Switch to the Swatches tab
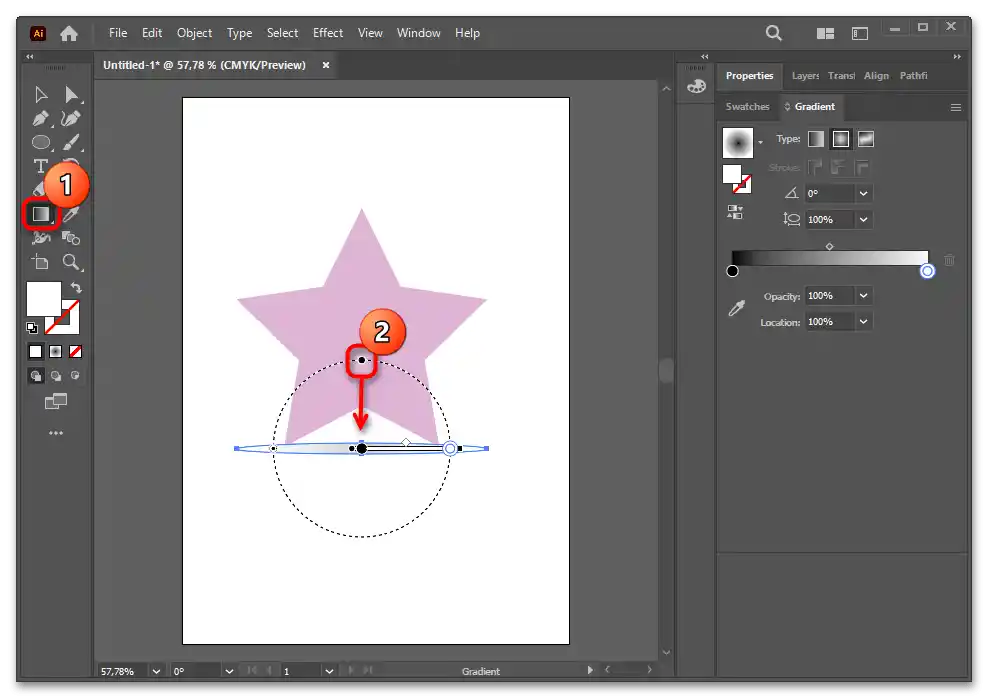988x698 pixels. pos(747,107)
